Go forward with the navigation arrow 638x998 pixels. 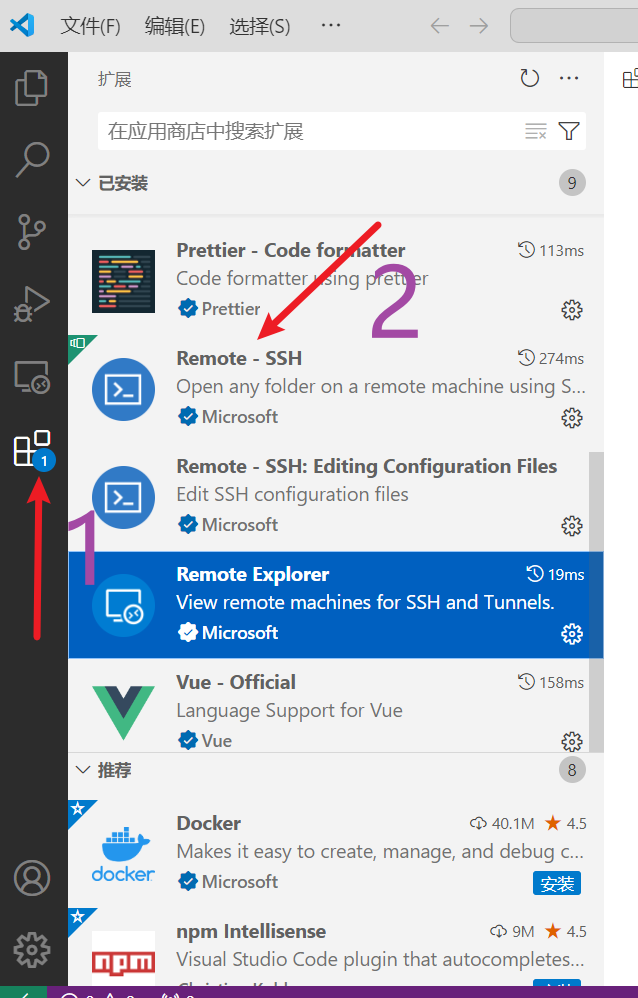[x=479, y=25]
